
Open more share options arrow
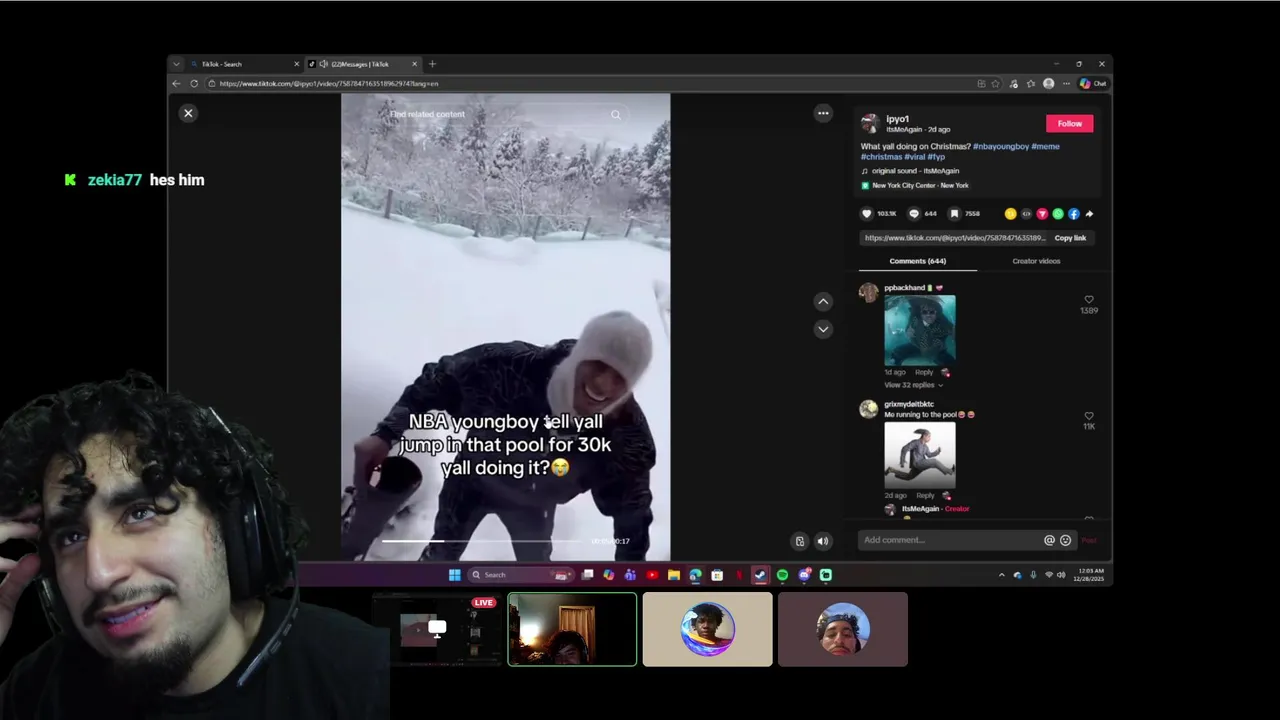click(1089, 213)
